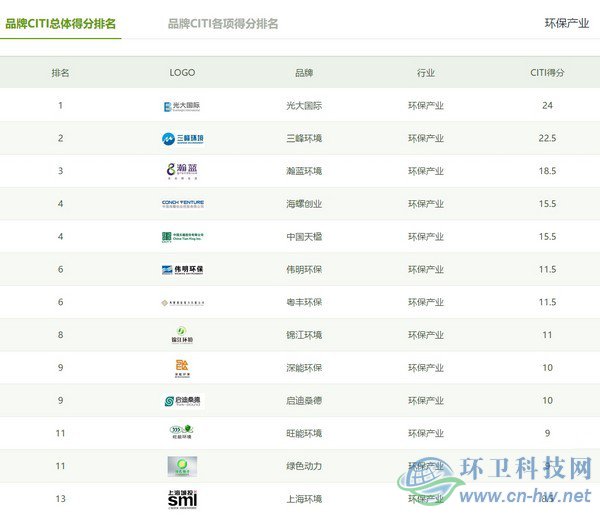Open the 环保产业 industry filter at top right
Viewport: 600px width, 515px height.
point(566,23)
